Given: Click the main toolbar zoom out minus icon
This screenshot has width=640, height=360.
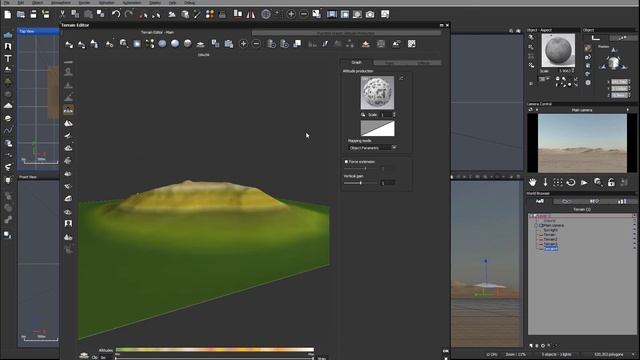Looking at the screenshot, I should click(304, 14).
